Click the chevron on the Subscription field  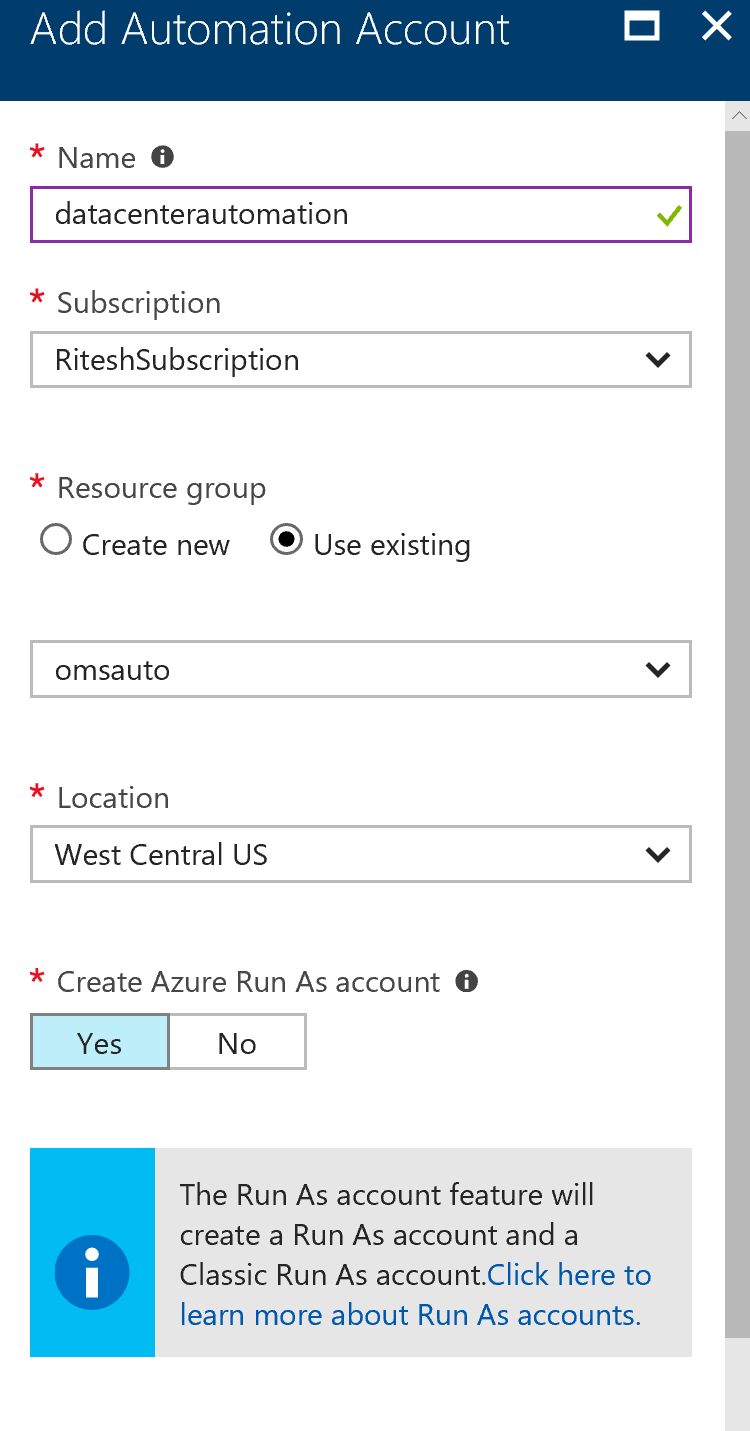[x=658, y=360]
